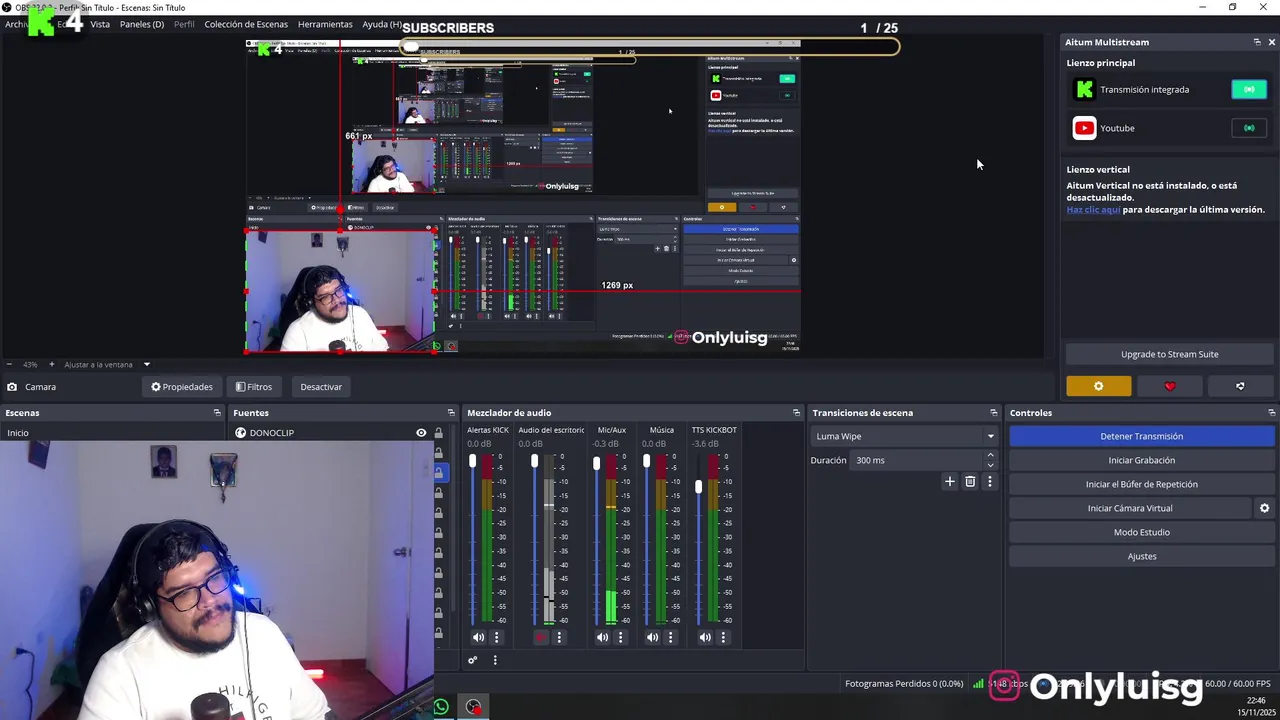Click the OBS icon in the taskbar
The image size is (1280, 720).
(x=473, y=707)
